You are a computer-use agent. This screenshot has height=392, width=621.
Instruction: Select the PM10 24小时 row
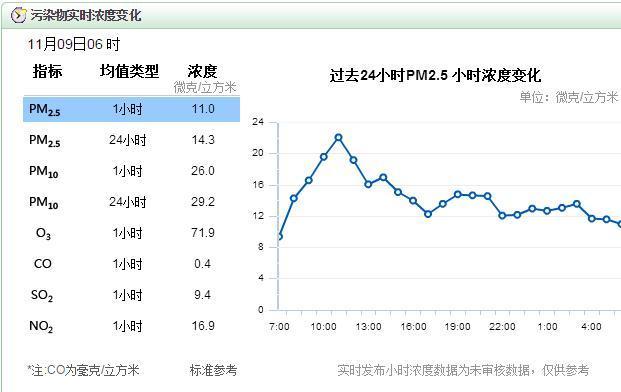coord(131,202)
